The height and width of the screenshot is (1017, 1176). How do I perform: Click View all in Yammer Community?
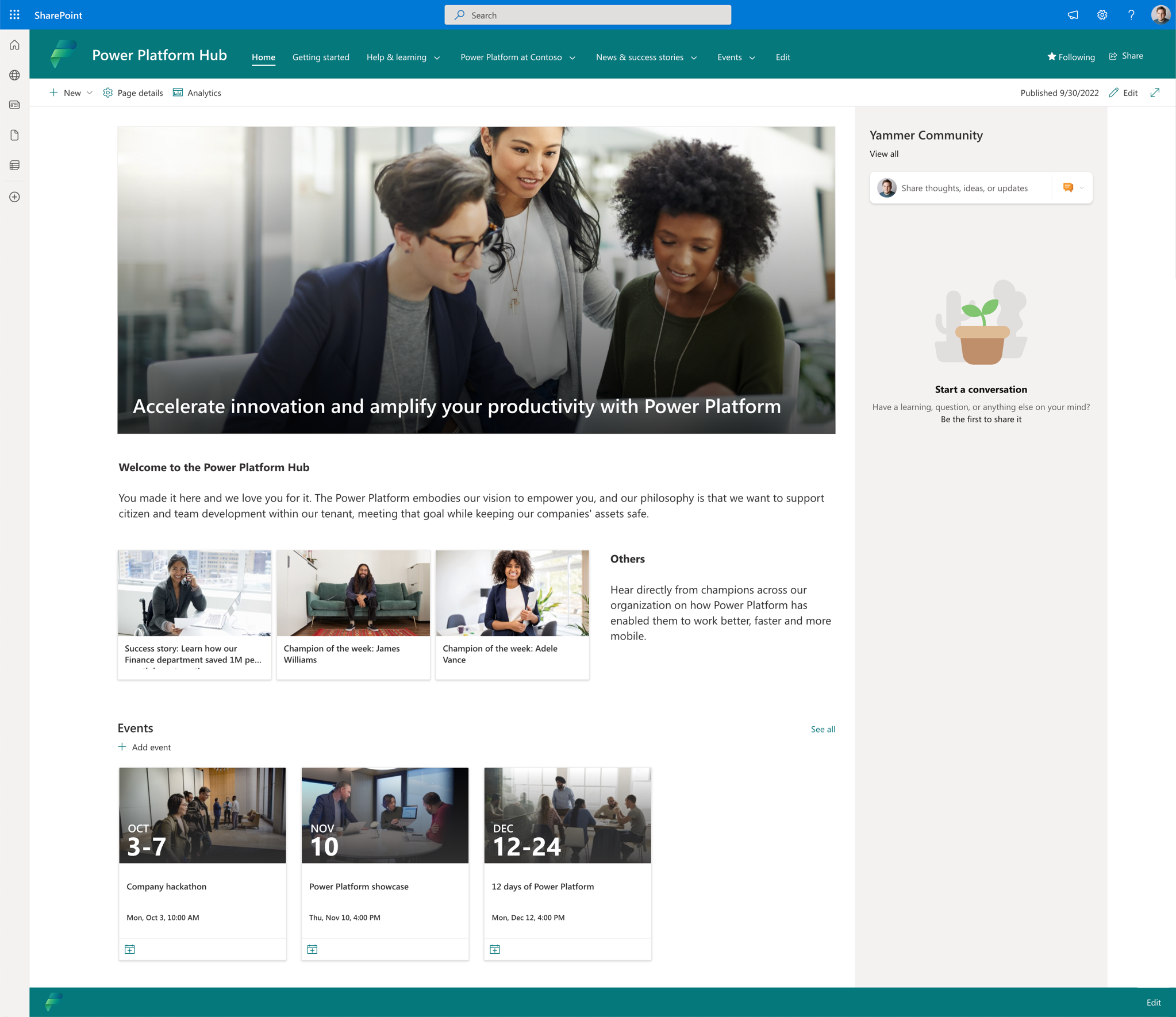click(x=883, y=153)
